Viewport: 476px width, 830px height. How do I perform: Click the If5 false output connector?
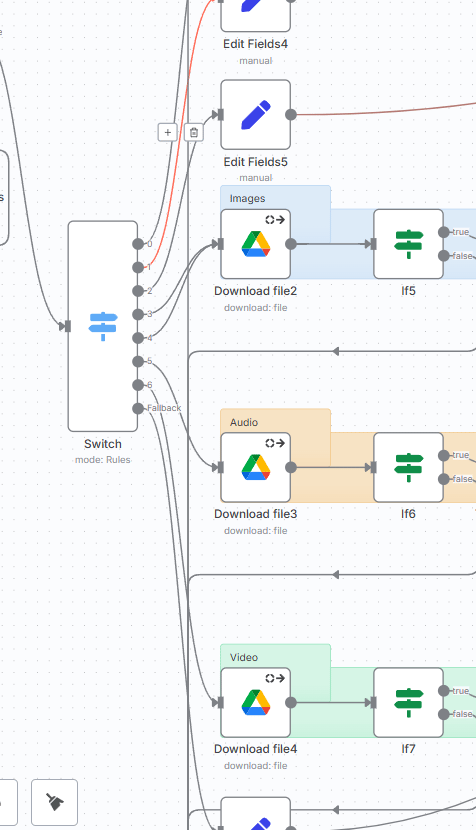444,256
